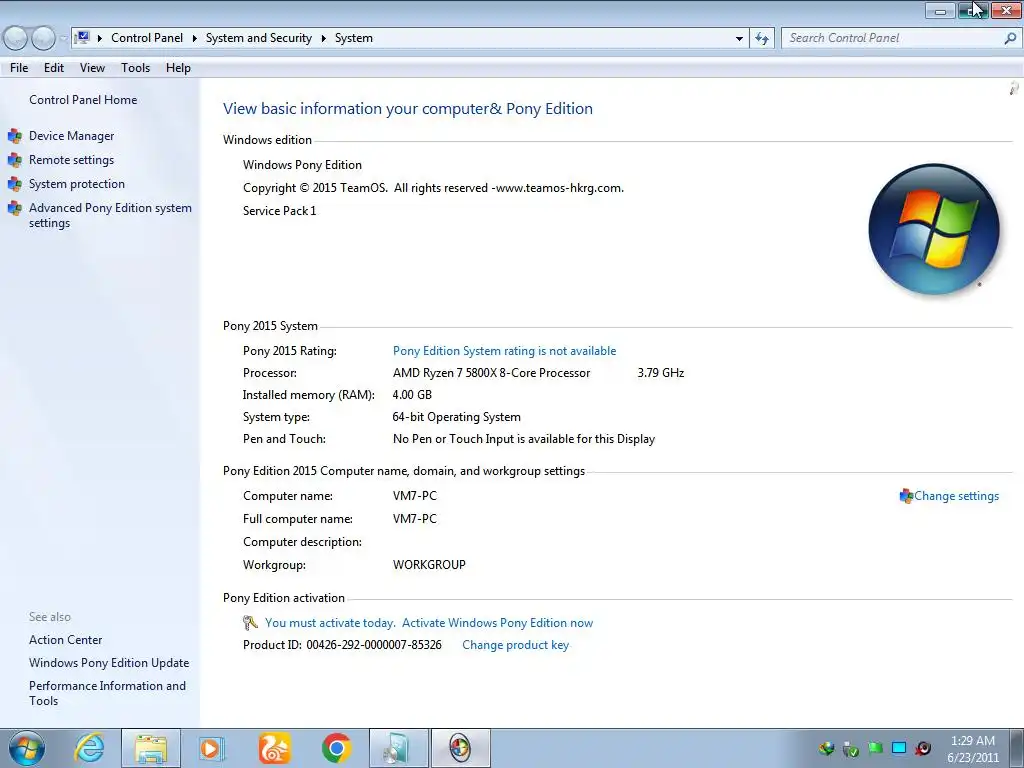Viewport: 1024px width, 768px height.
Task: Click the disc installer taskbar item
Action: (x=398, y=748)
